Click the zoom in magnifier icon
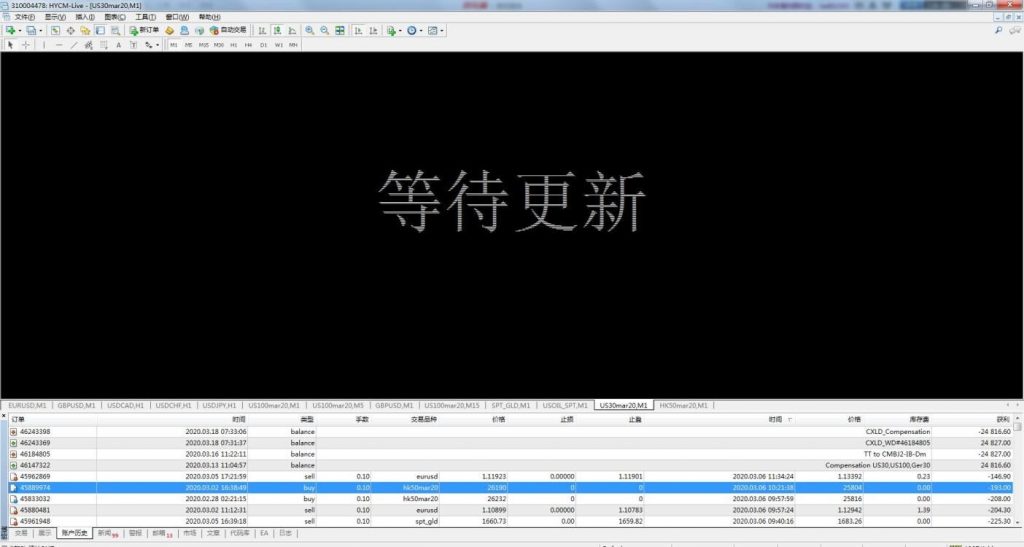Viewport: 1024px width, 547px height. (x=310, y=30)
